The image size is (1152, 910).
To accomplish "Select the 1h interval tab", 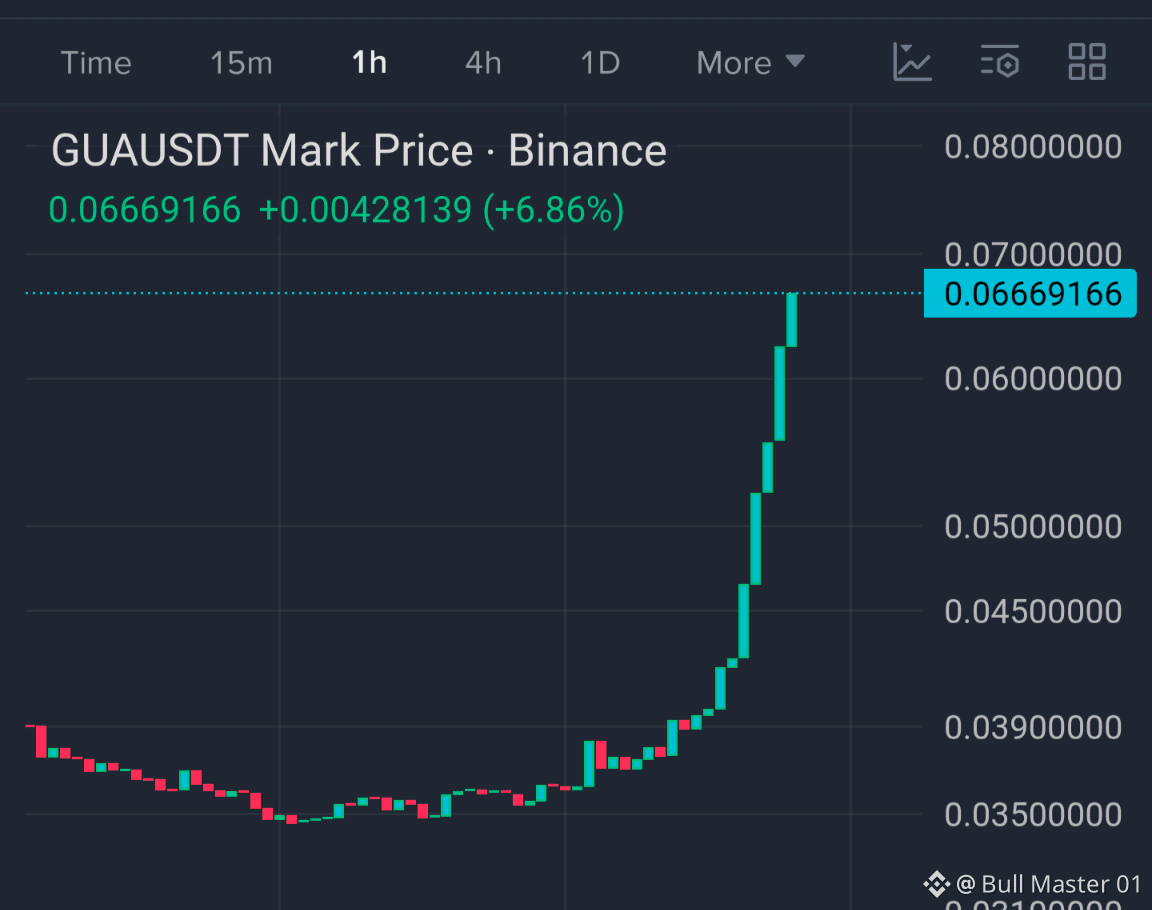I will [x=369, y=63].
